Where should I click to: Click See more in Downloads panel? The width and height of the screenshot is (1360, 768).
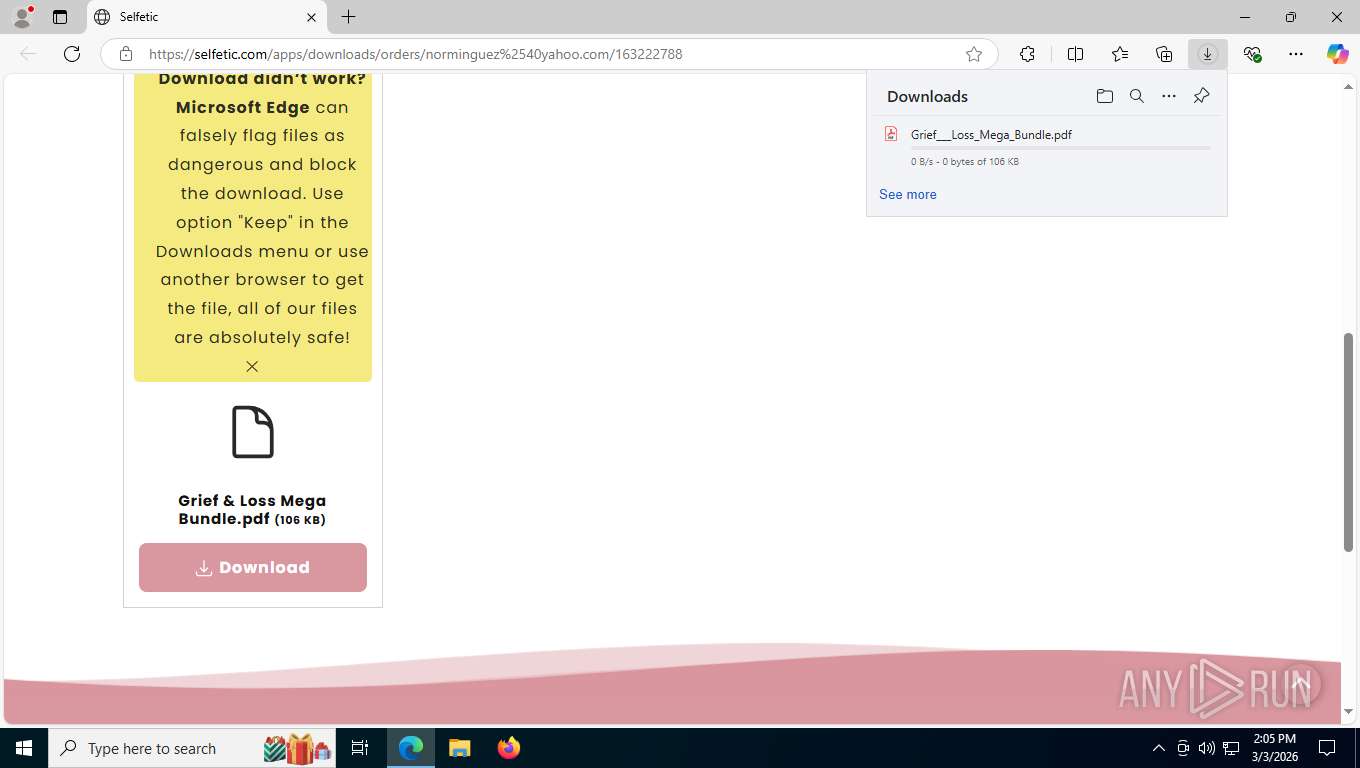pos(908,194)
